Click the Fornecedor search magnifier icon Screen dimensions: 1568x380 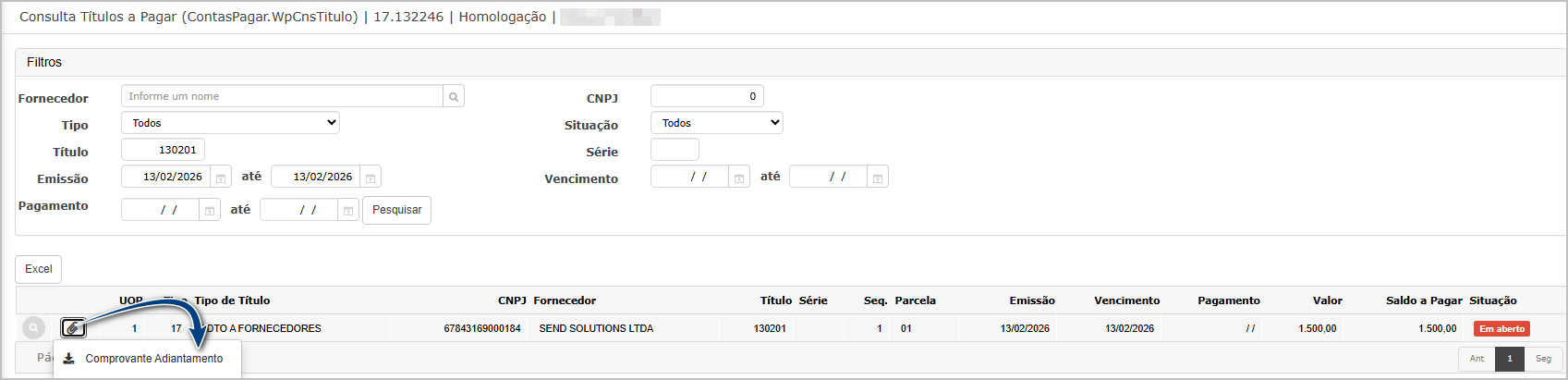(454, 96)
